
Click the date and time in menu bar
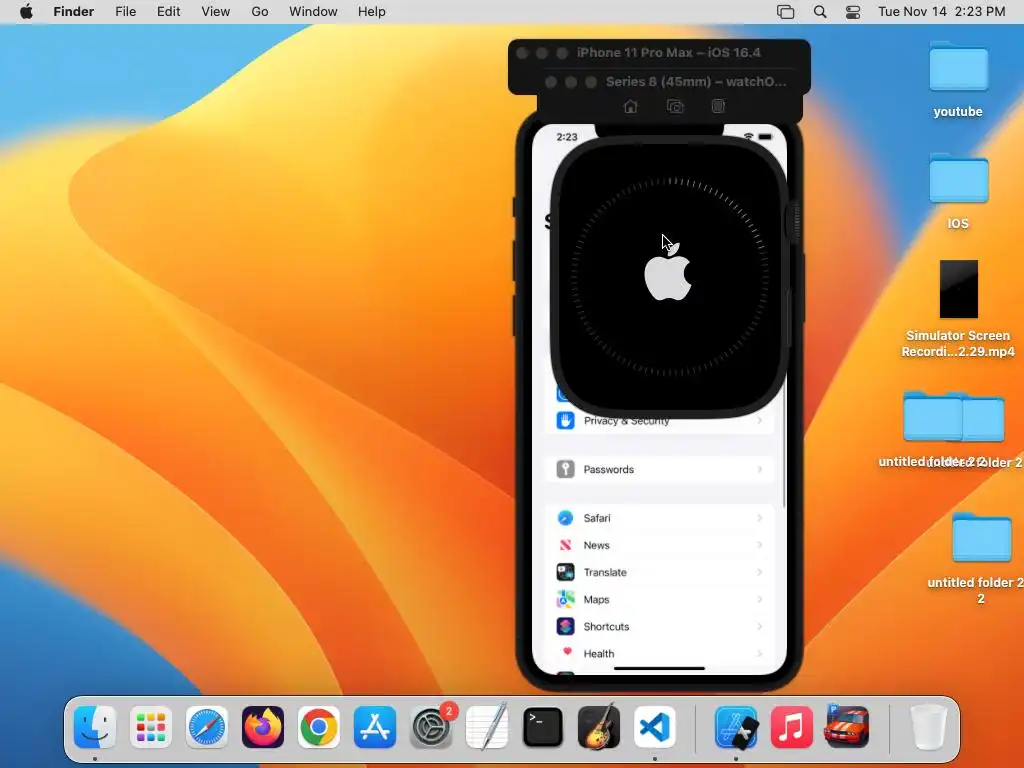pos(941,12)
